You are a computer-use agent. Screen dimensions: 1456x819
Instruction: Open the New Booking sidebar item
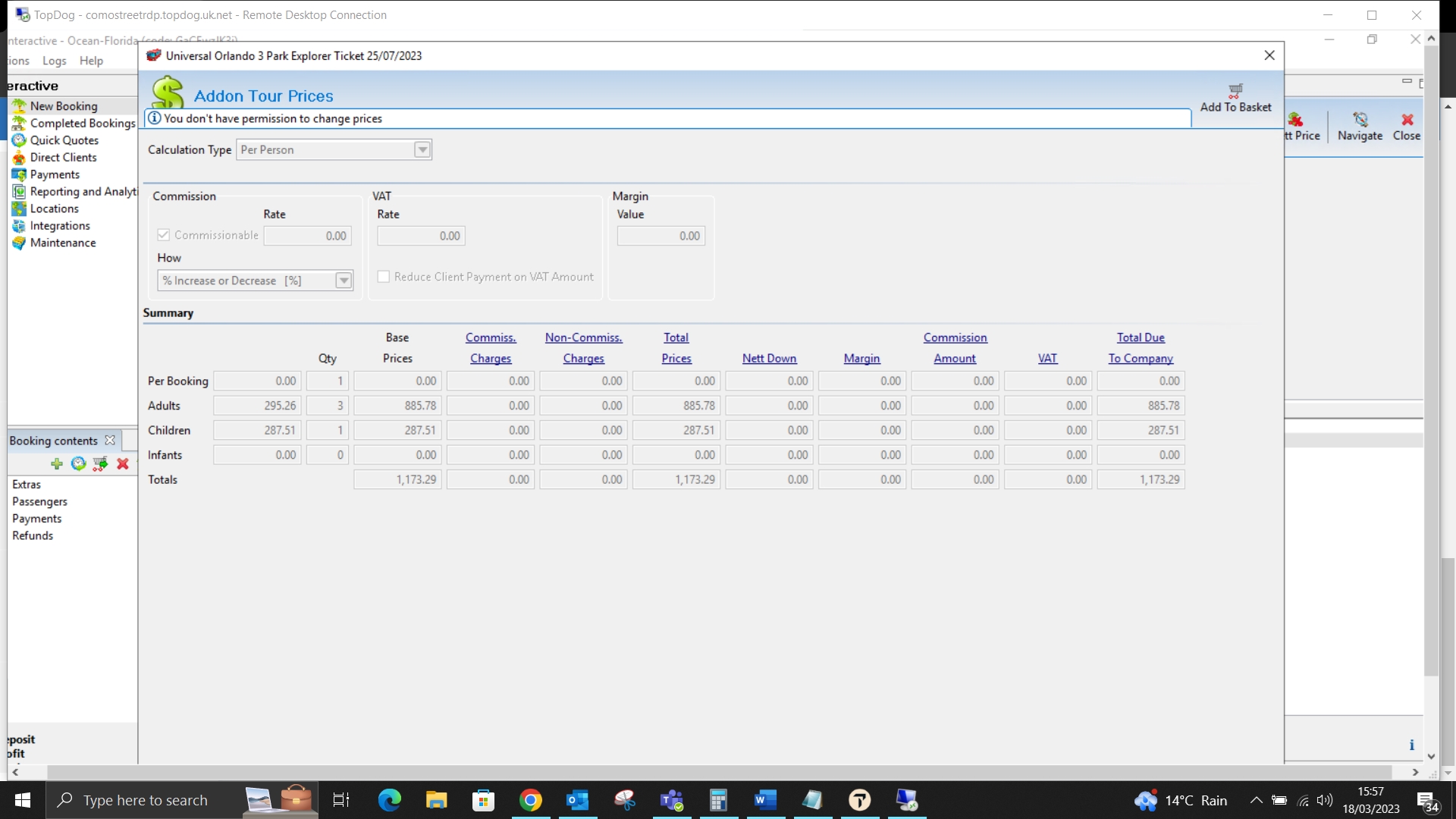[64, 106]
